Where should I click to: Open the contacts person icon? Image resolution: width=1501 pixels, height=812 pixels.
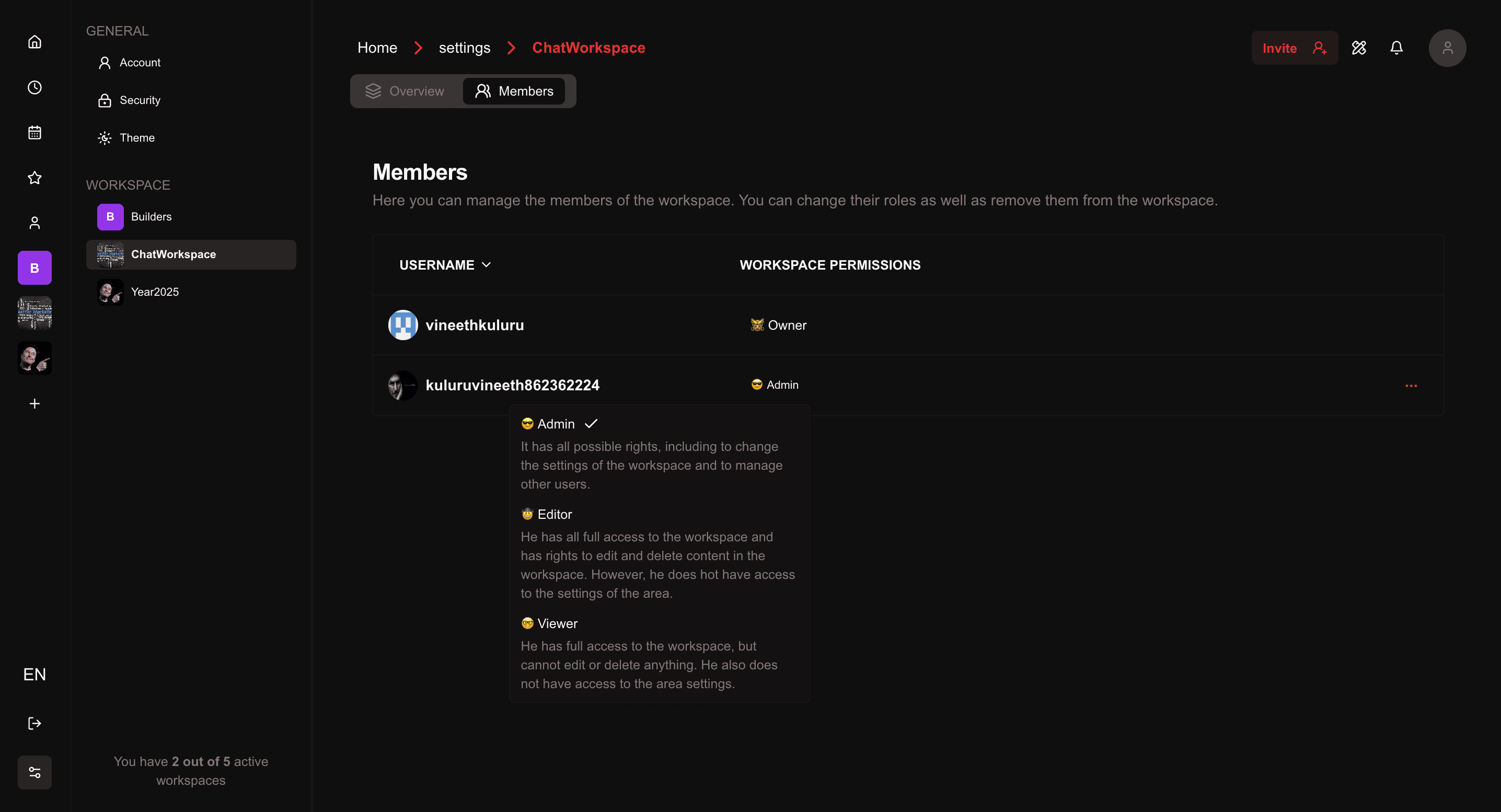[x=34, y=223]
